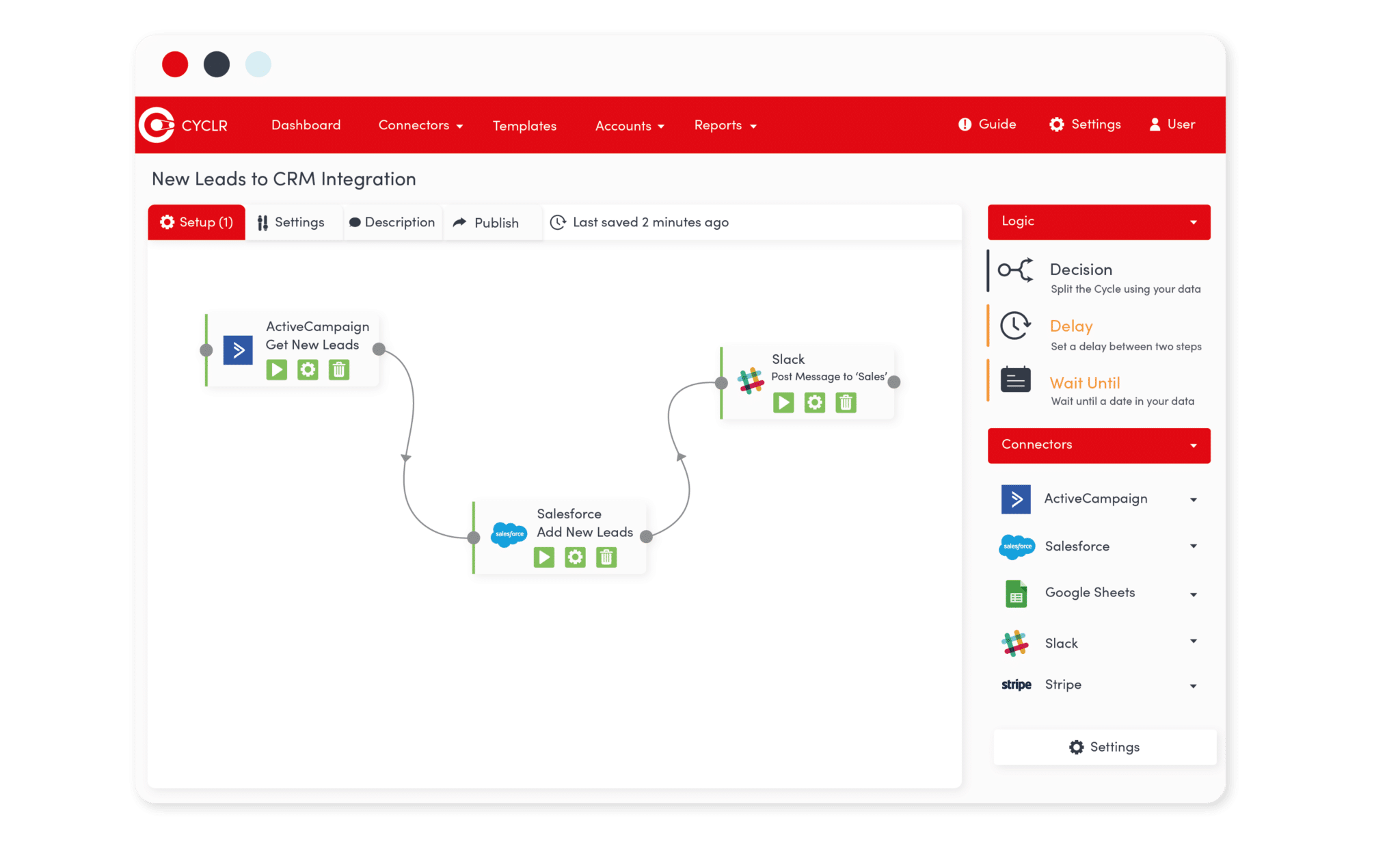Screen dimensions: 1400x859
Task: Go to the Dashboard page
Action: tap(306, 125)
